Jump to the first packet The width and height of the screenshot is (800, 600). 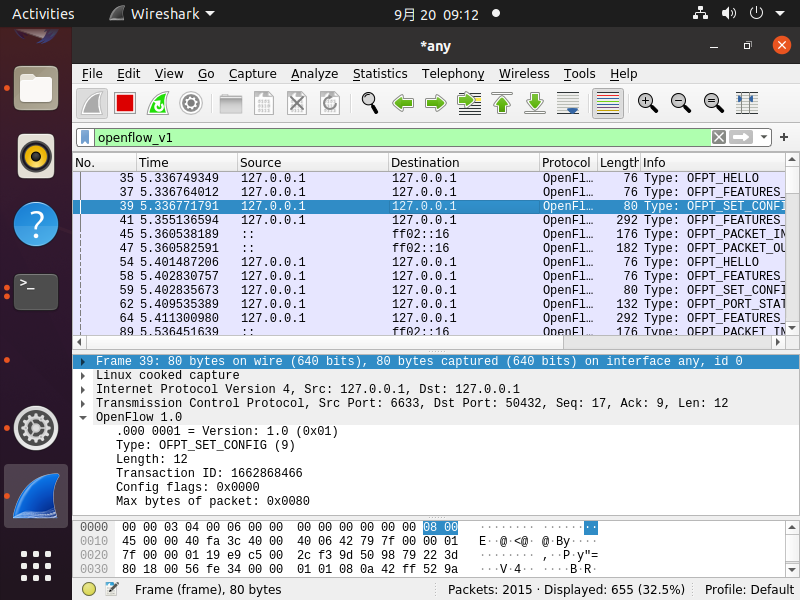tap(502, 104)
